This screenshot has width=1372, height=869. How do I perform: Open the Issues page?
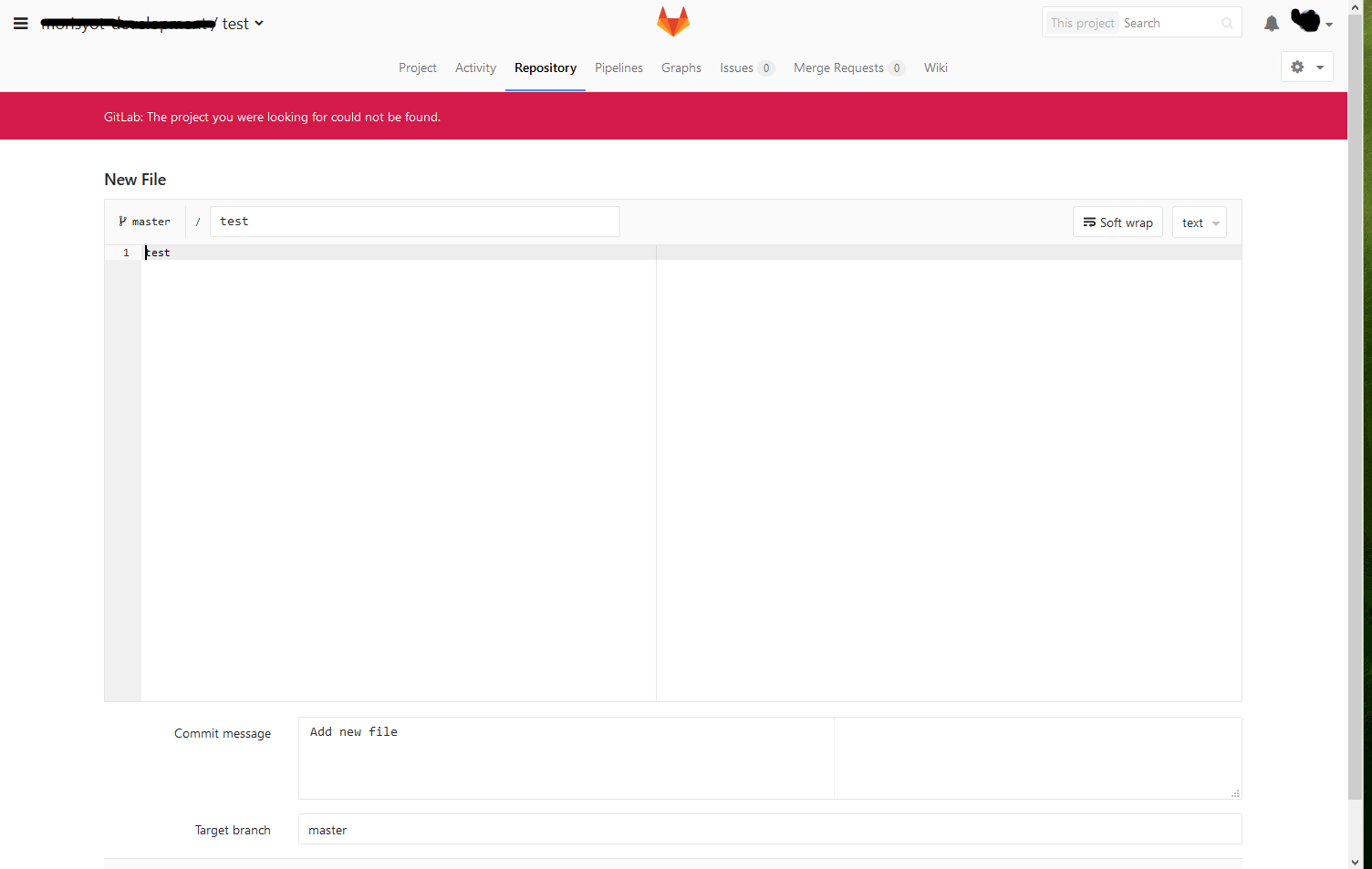pos(735,67)
